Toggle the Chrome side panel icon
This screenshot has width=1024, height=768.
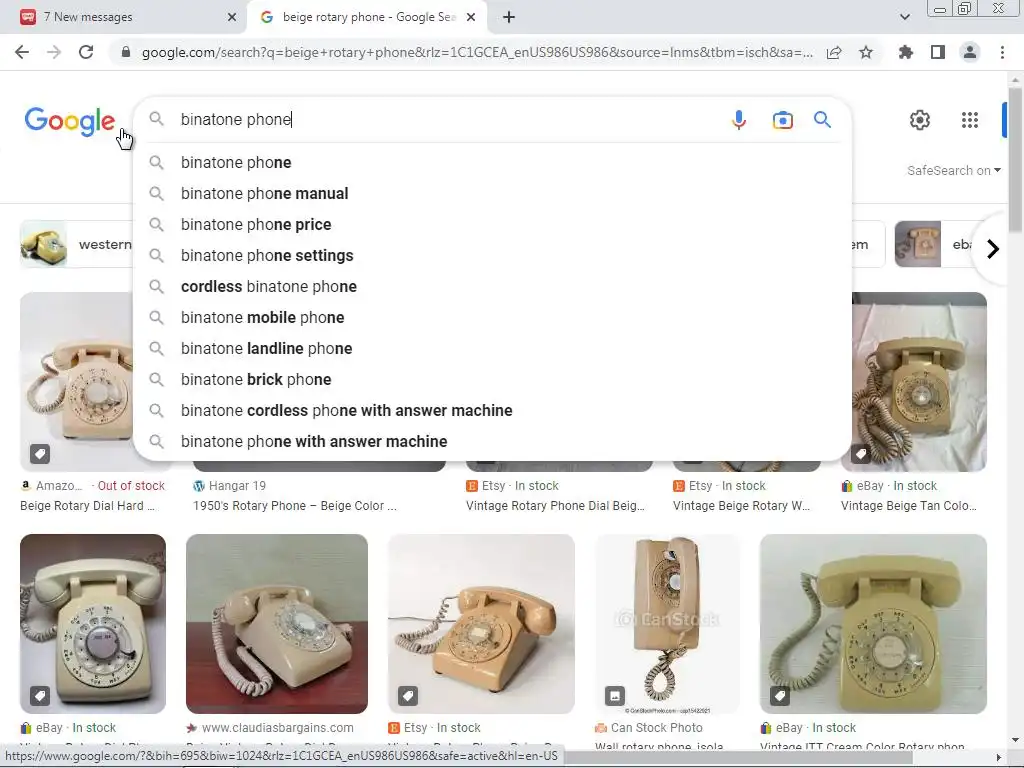point(938,52)
